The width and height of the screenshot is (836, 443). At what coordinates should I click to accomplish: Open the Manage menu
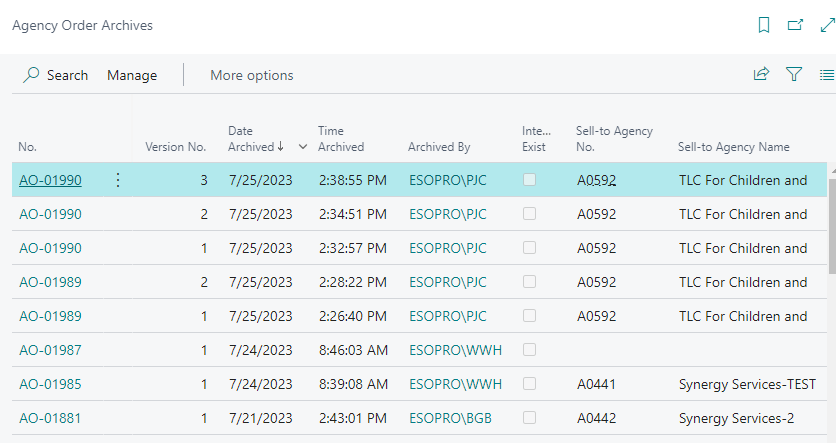132,75
